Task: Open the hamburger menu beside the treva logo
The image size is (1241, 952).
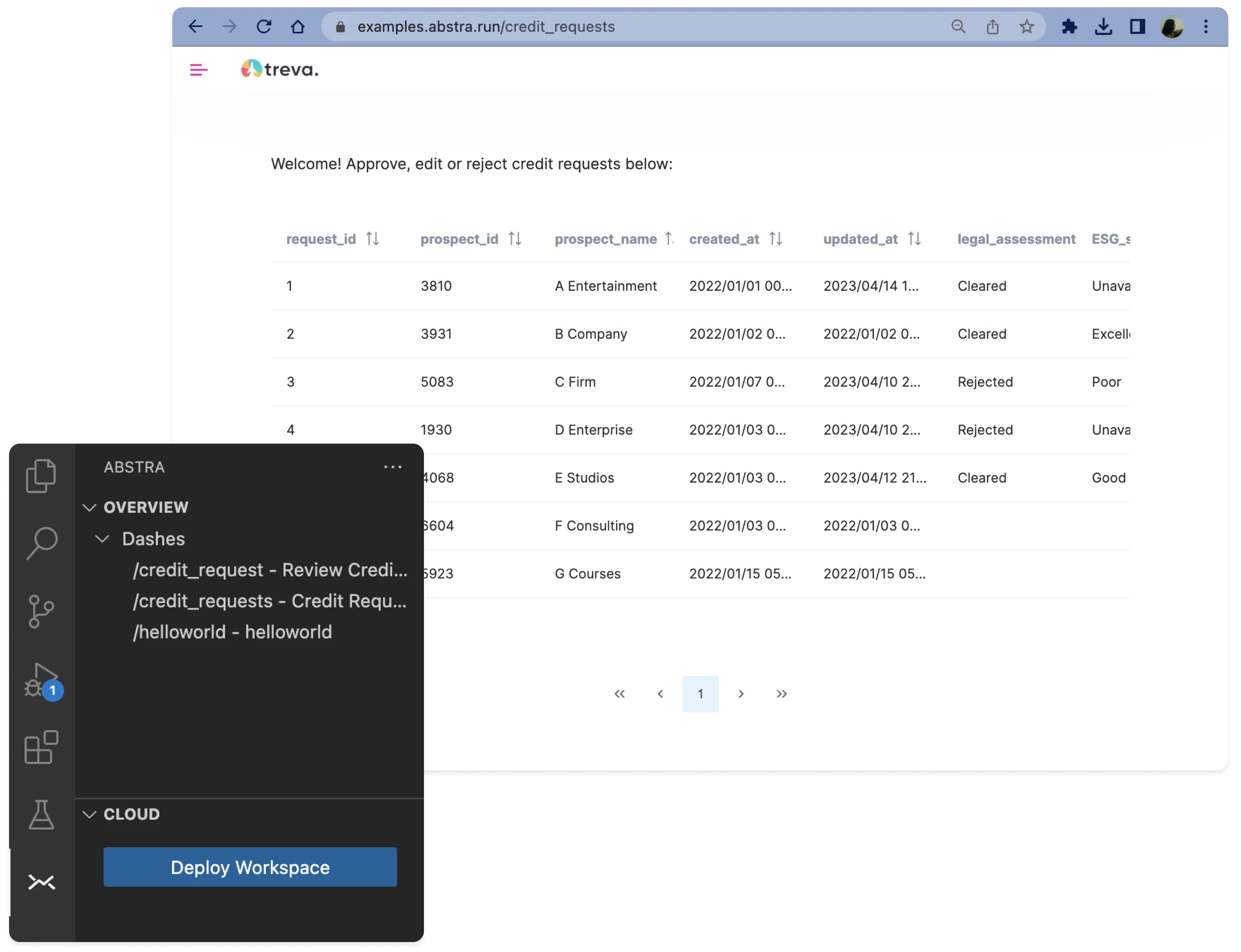Action: coord(198,70)
